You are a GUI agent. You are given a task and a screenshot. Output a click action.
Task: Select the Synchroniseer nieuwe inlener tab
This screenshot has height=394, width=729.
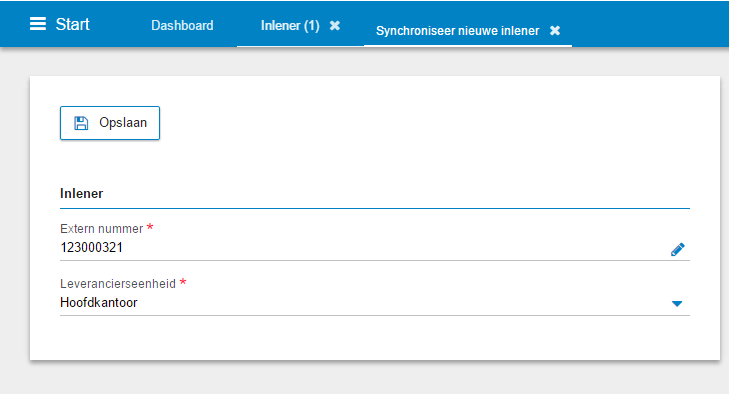pyautogui.click(x=457, y=31)
